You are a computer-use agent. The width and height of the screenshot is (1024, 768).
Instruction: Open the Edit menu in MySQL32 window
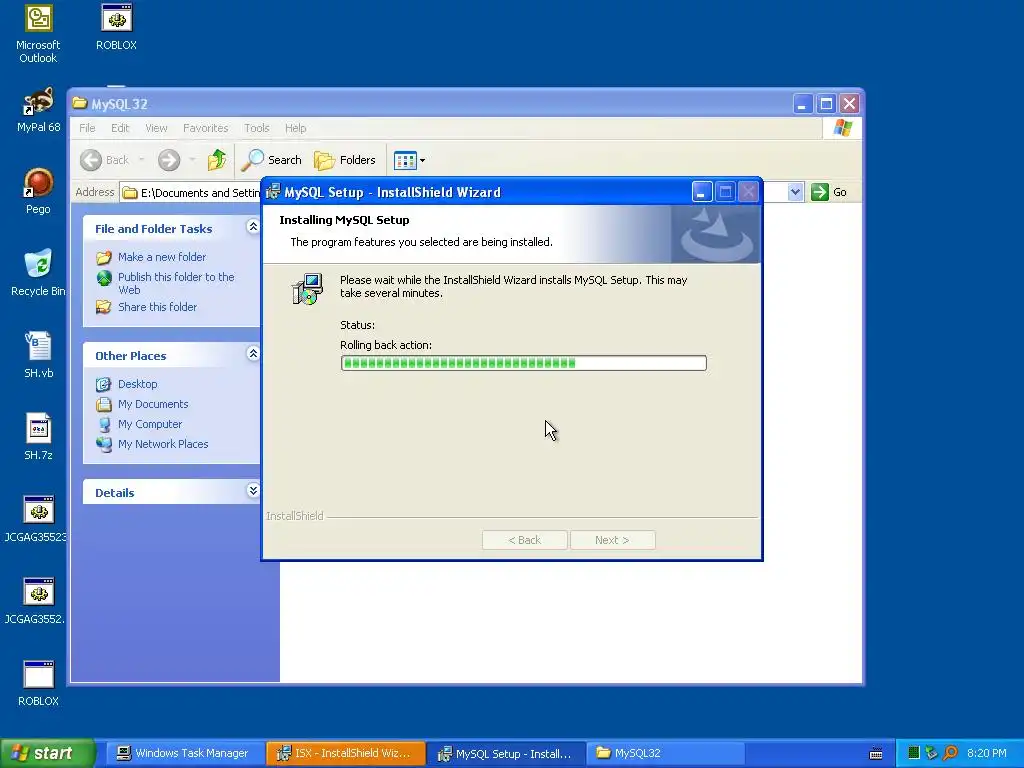(120, 128)
